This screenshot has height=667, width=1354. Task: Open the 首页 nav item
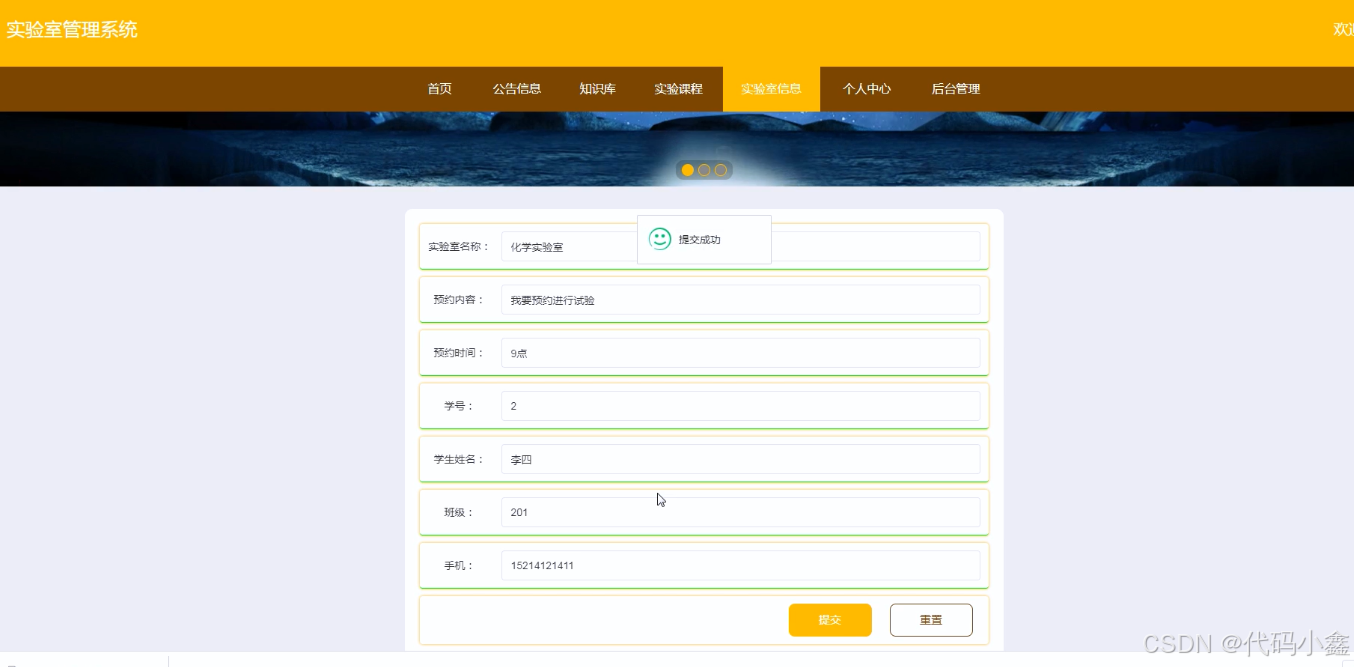point(440,89)
